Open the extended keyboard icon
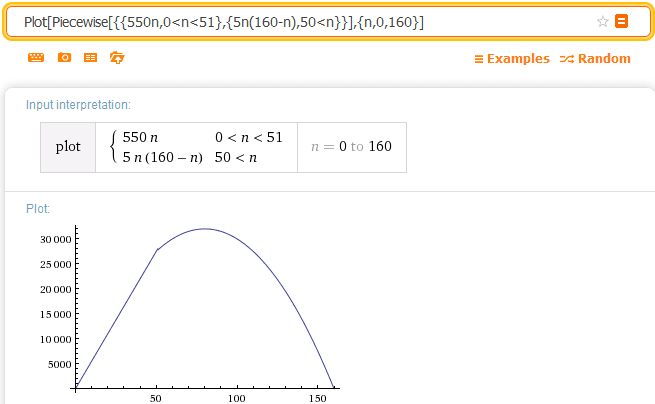Screen dimensions: 655x404 tap(36, 59)
